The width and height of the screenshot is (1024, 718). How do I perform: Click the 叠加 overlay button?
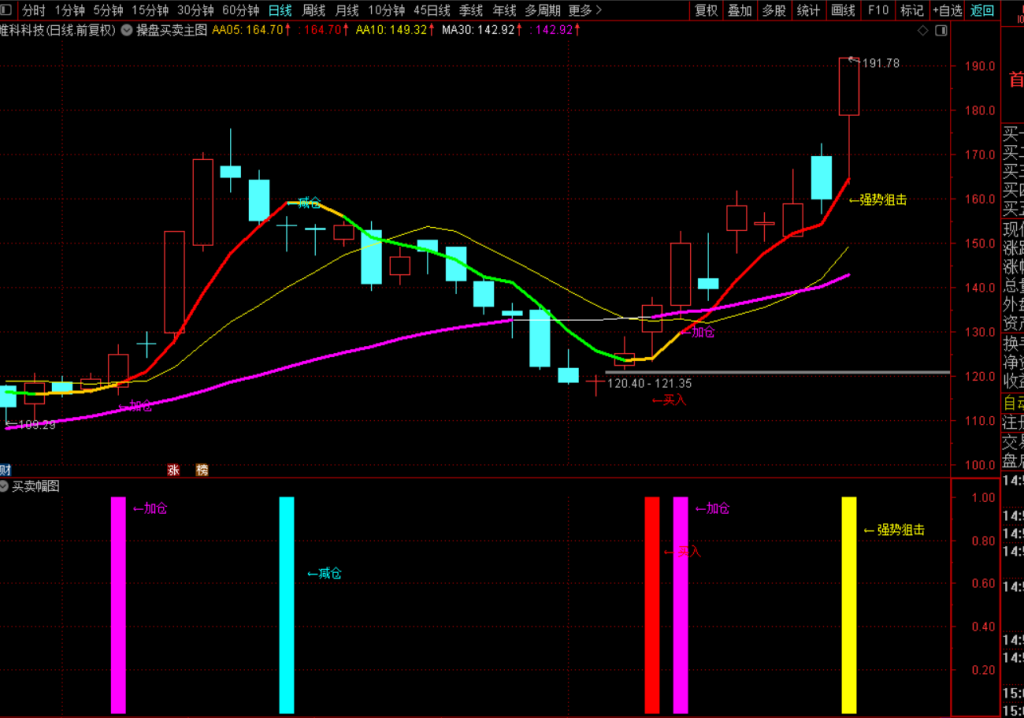coord(740,10)
